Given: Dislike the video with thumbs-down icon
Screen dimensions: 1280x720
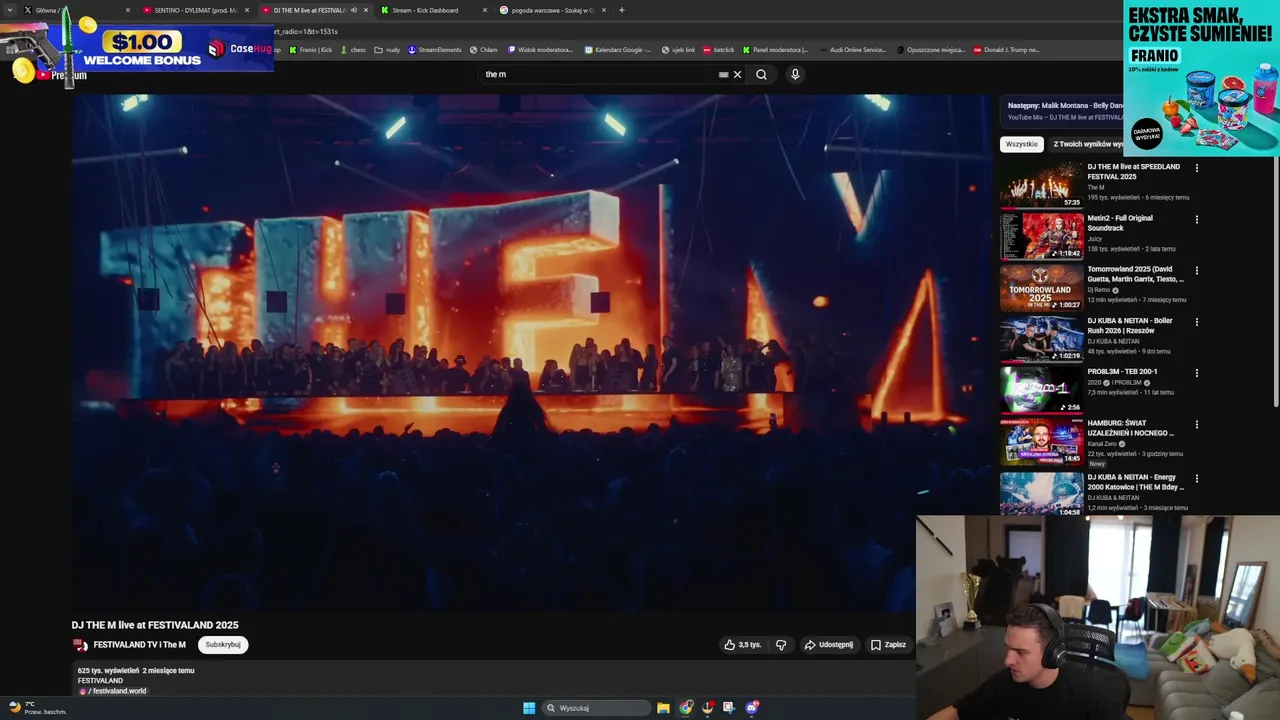Looking at the screenshot, I should click(x=781, y=645).
